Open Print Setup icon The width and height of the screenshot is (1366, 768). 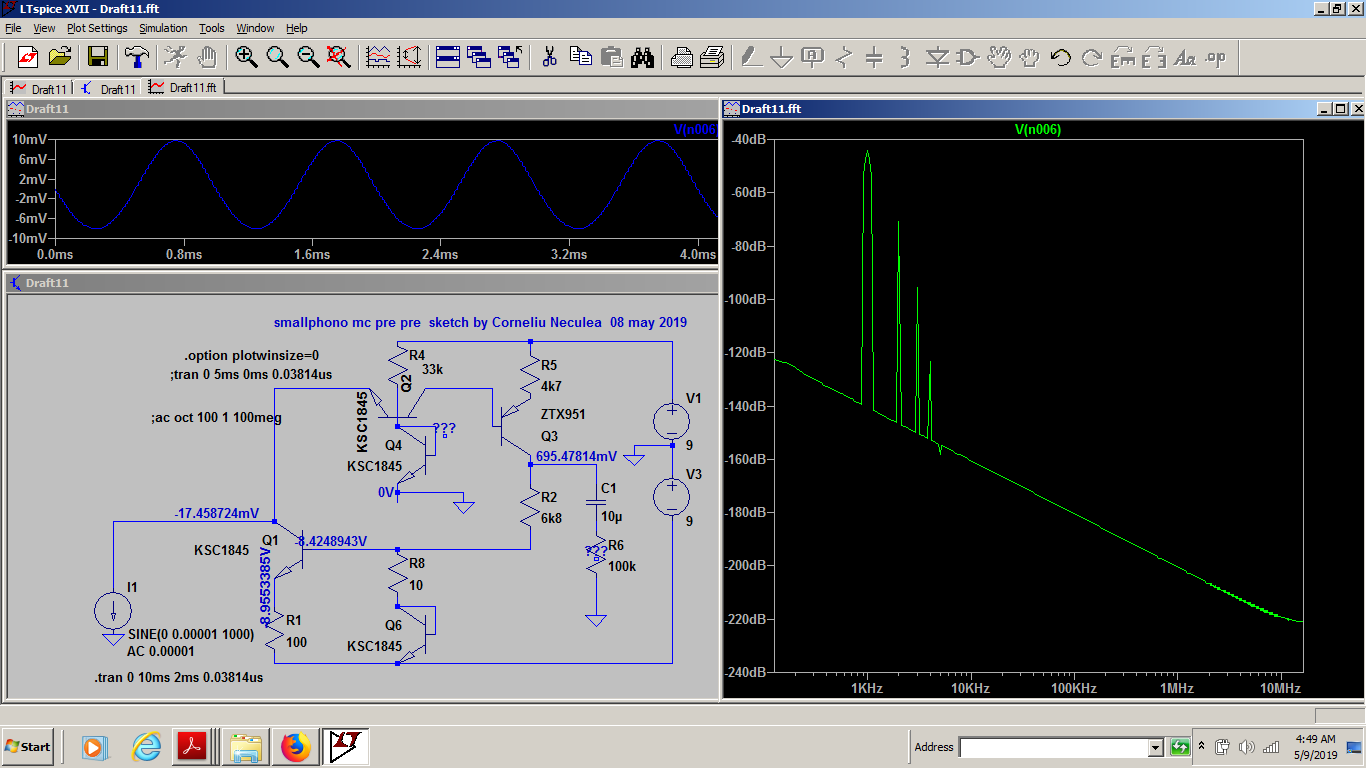click(x=681, y=56)
